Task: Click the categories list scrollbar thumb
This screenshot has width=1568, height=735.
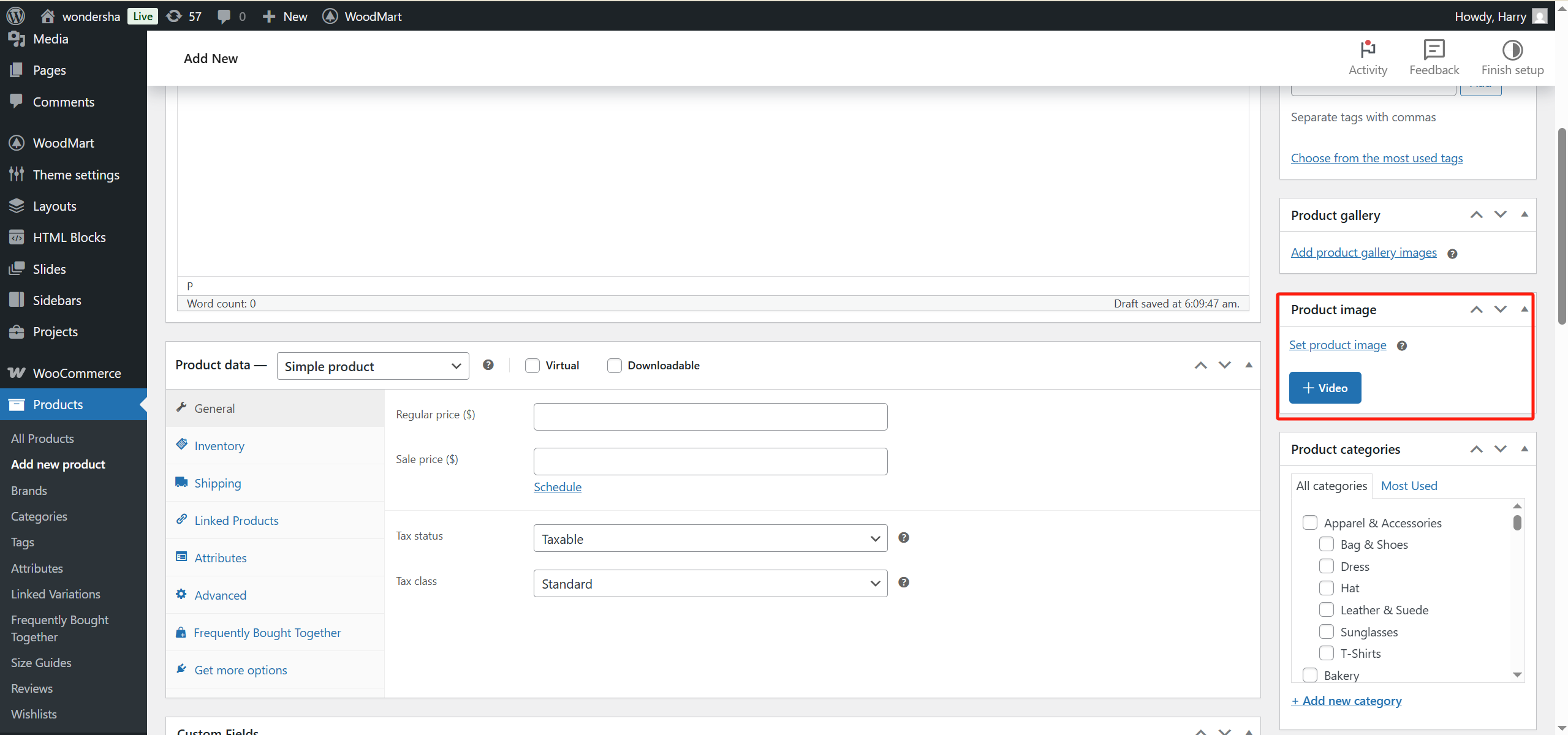Action: click(x=1517, y=522)
